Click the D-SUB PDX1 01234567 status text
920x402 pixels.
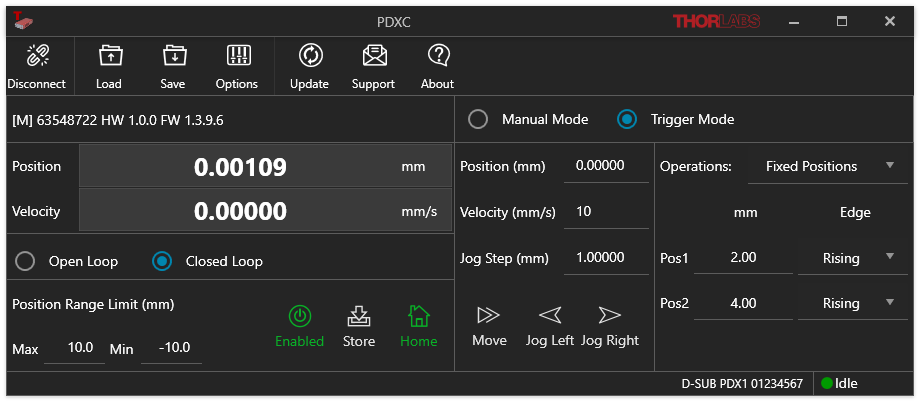742,384
